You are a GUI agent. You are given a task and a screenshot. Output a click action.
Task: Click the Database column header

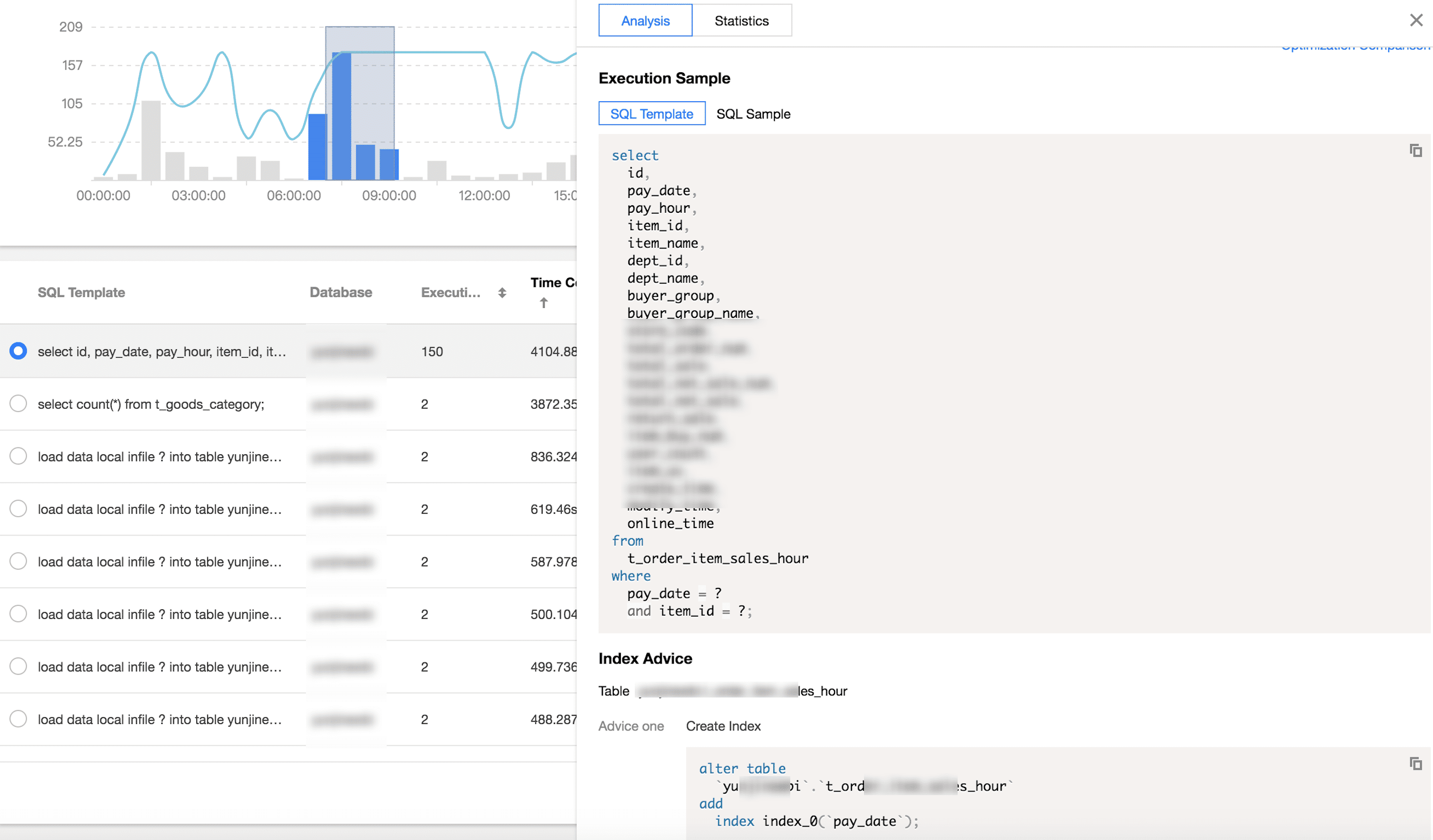point(341,292)
